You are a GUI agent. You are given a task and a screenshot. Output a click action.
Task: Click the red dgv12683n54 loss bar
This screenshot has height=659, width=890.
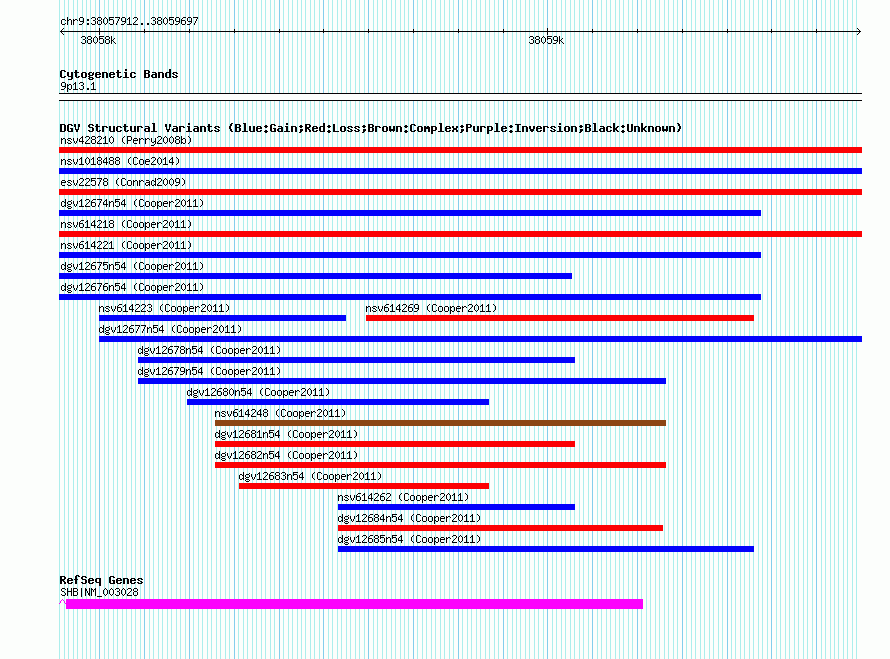tap(364, 486)
